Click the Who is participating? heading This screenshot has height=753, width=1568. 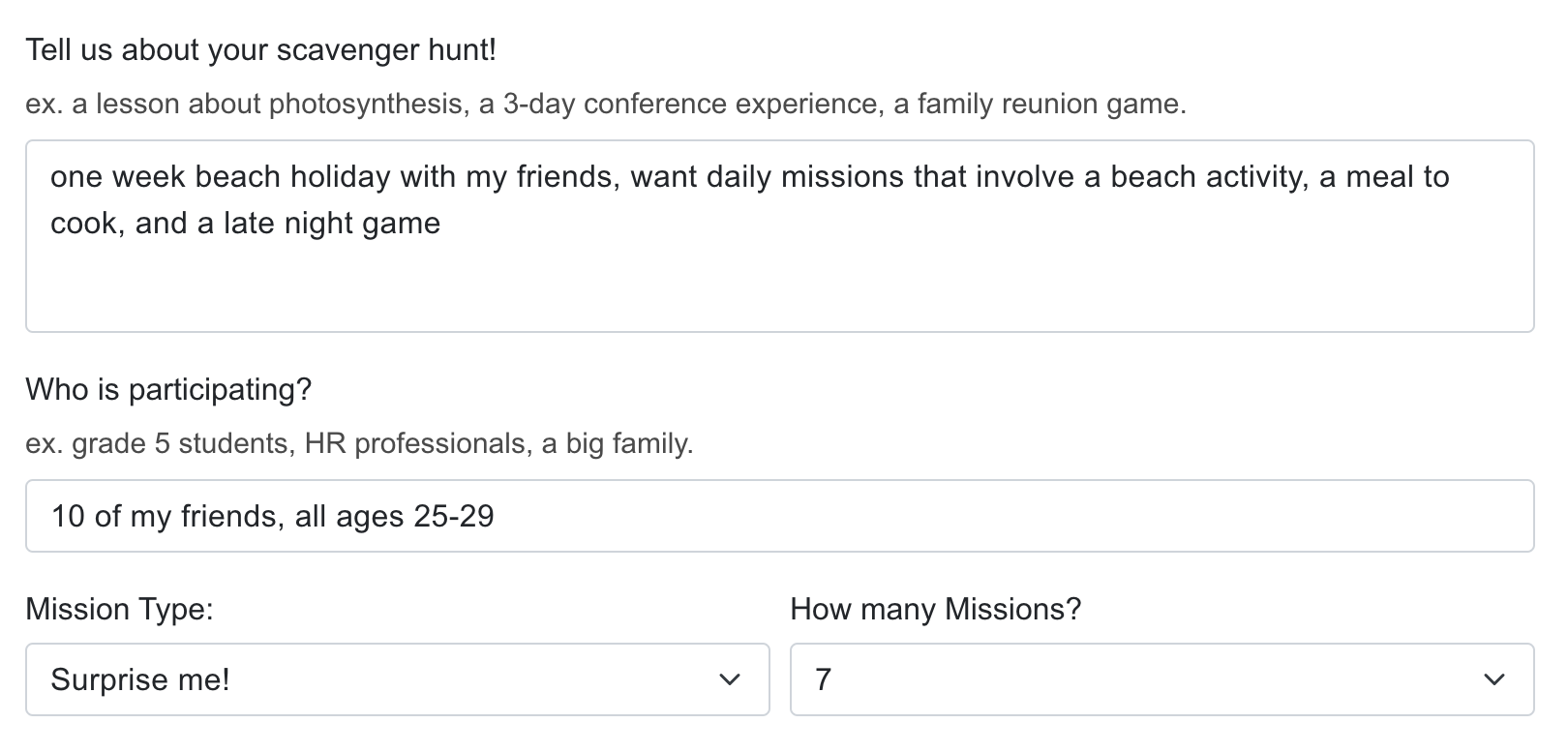[x=168, y=389]
